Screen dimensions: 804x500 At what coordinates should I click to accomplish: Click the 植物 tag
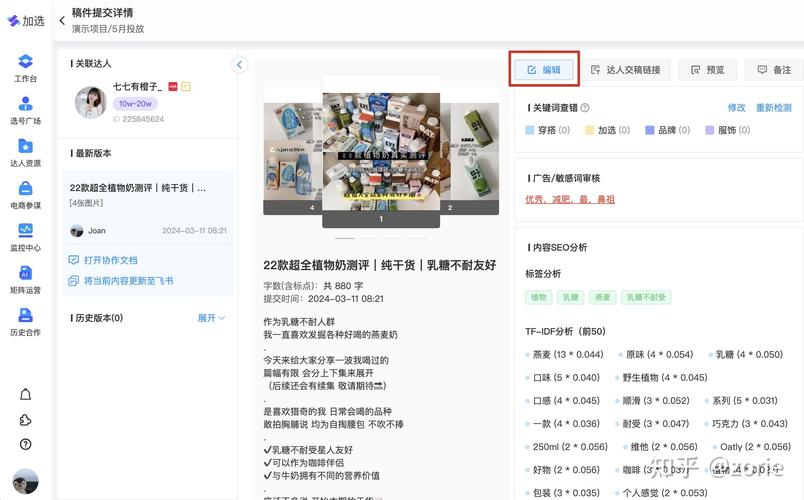538,297
